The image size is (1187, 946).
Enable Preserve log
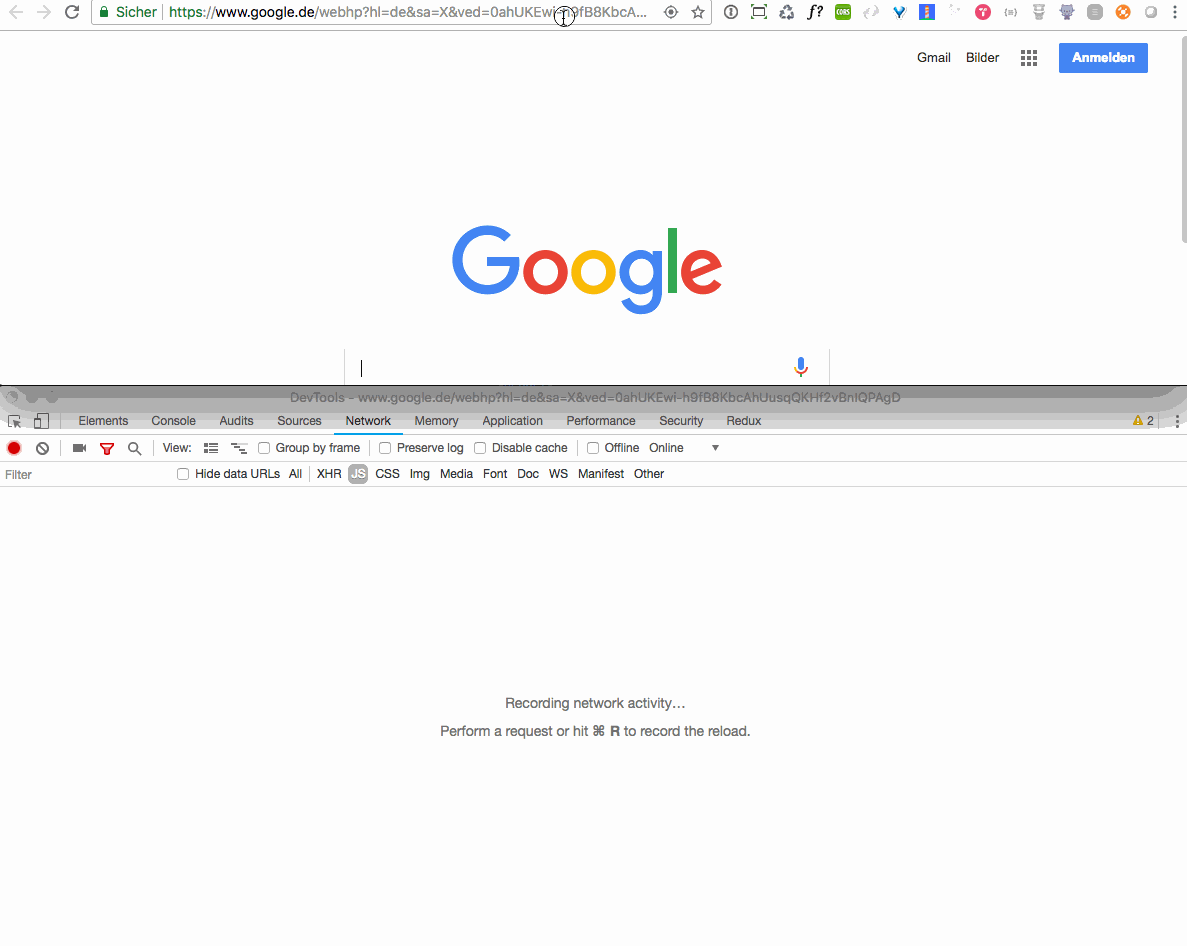385,448
